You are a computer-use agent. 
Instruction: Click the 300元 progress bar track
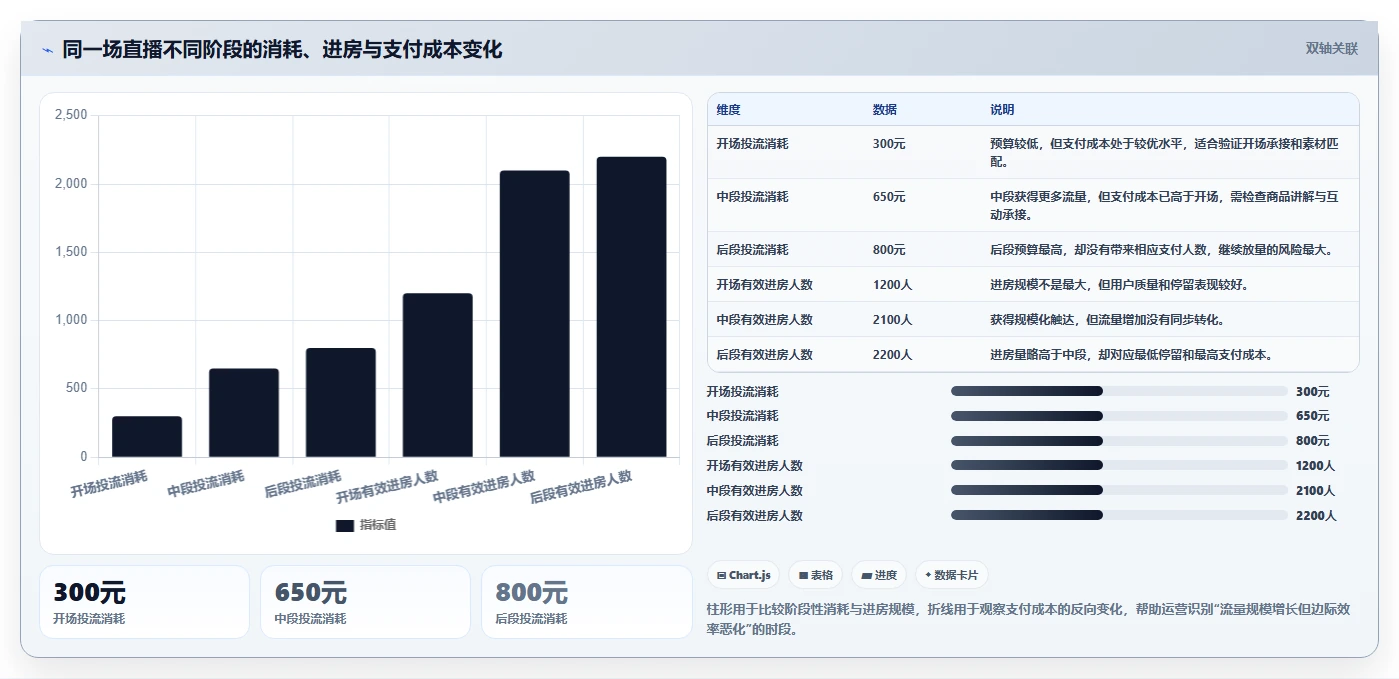tap(1119, 391)
